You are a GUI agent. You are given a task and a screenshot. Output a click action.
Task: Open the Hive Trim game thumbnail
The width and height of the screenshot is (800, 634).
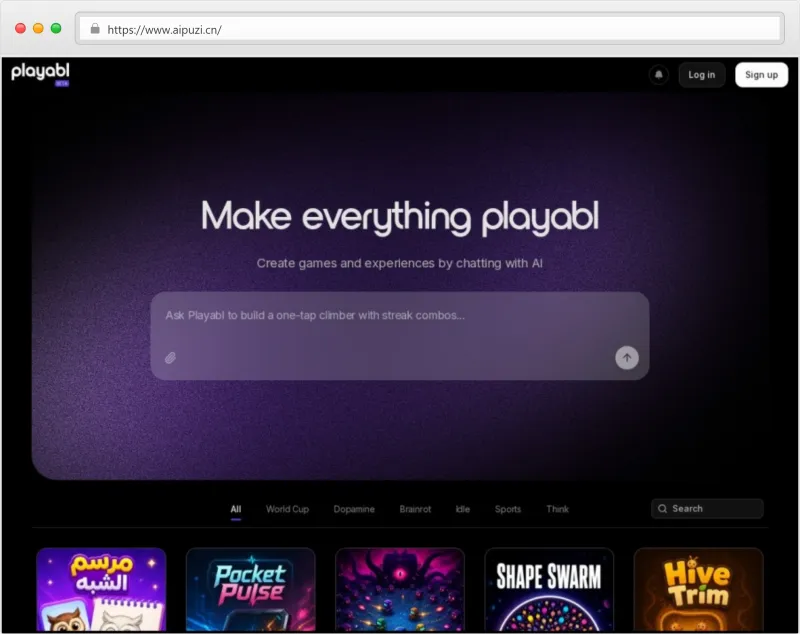click(698, 590)
